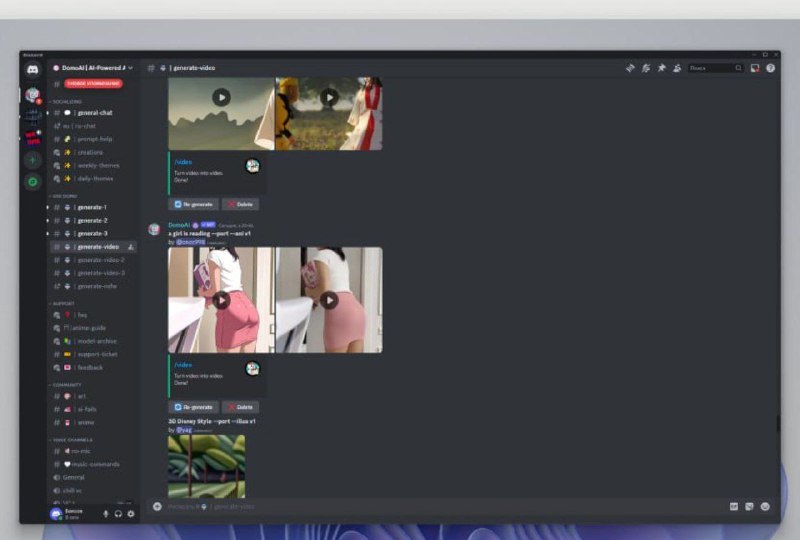Collapse the Support channel category
This screenshot has height=540, width=800.
coord(62,303)
